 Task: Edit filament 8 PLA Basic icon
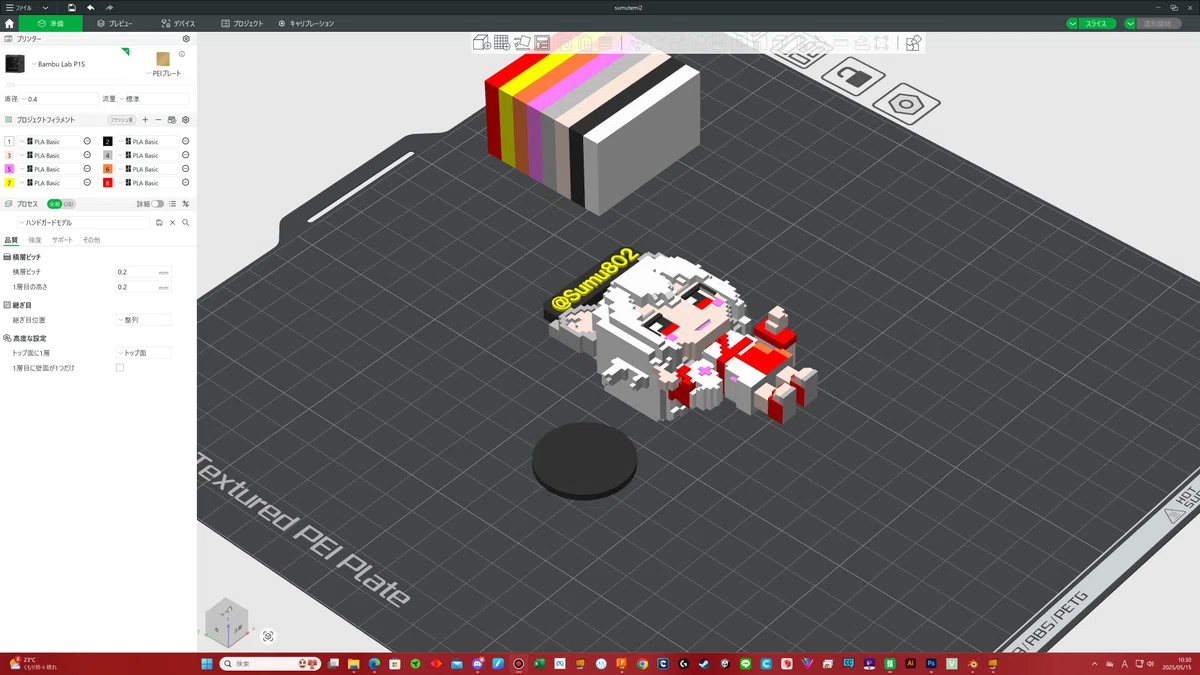click(x=186, y=183)
